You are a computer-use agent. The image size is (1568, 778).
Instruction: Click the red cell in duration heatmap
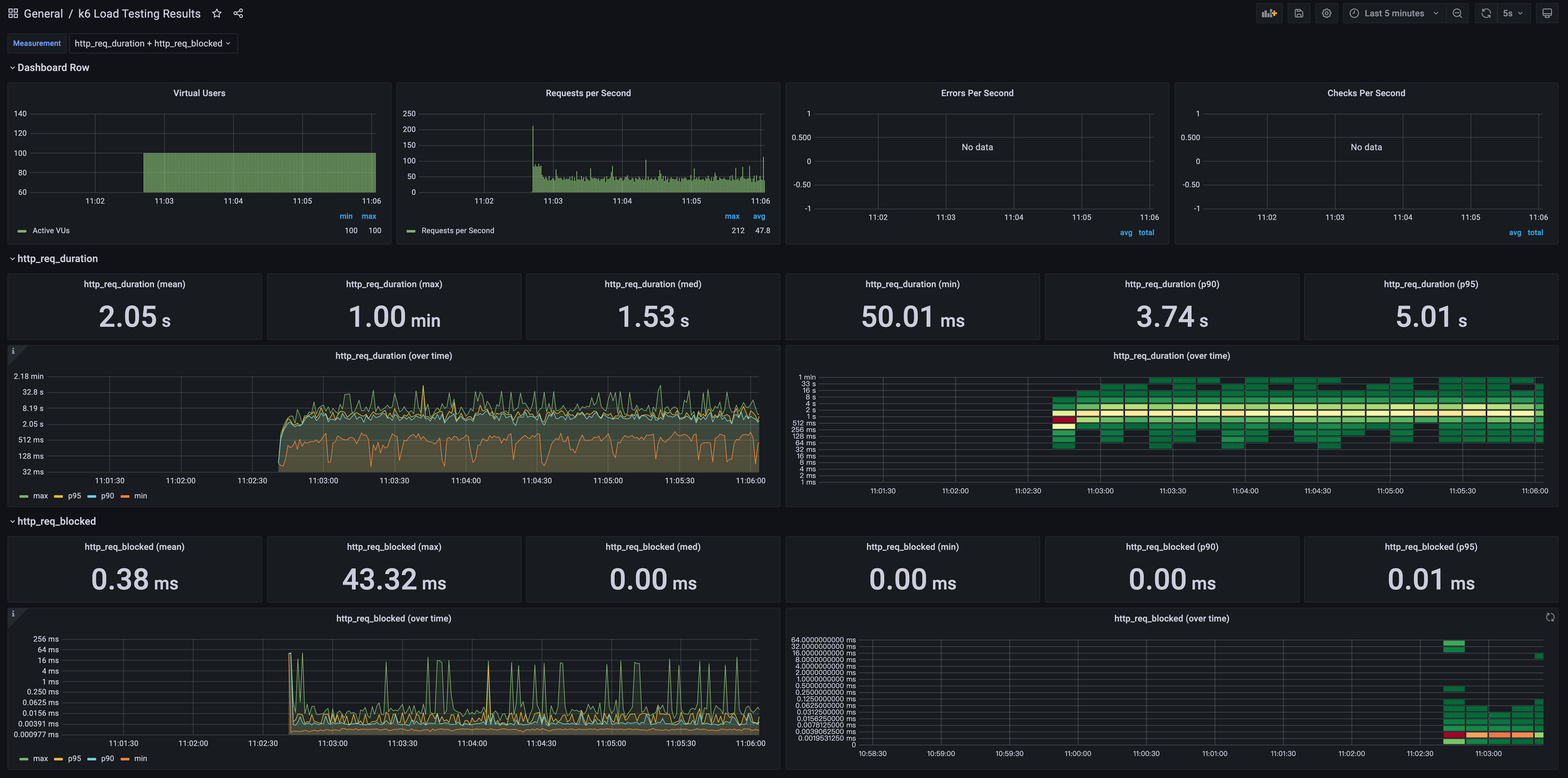(1063, 419)
